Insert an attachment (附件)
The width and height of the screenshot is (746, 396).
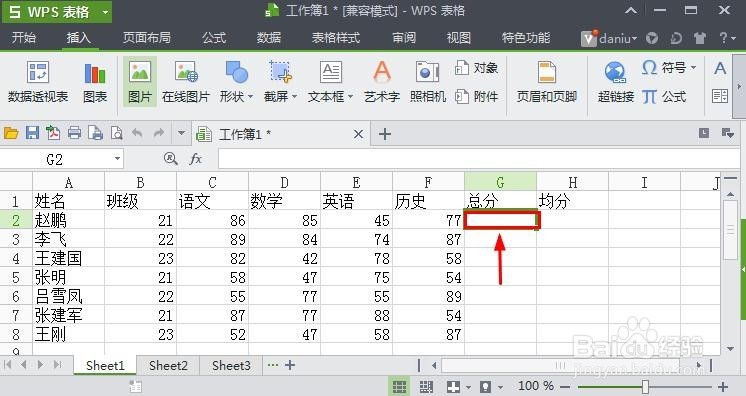(476, 97)
